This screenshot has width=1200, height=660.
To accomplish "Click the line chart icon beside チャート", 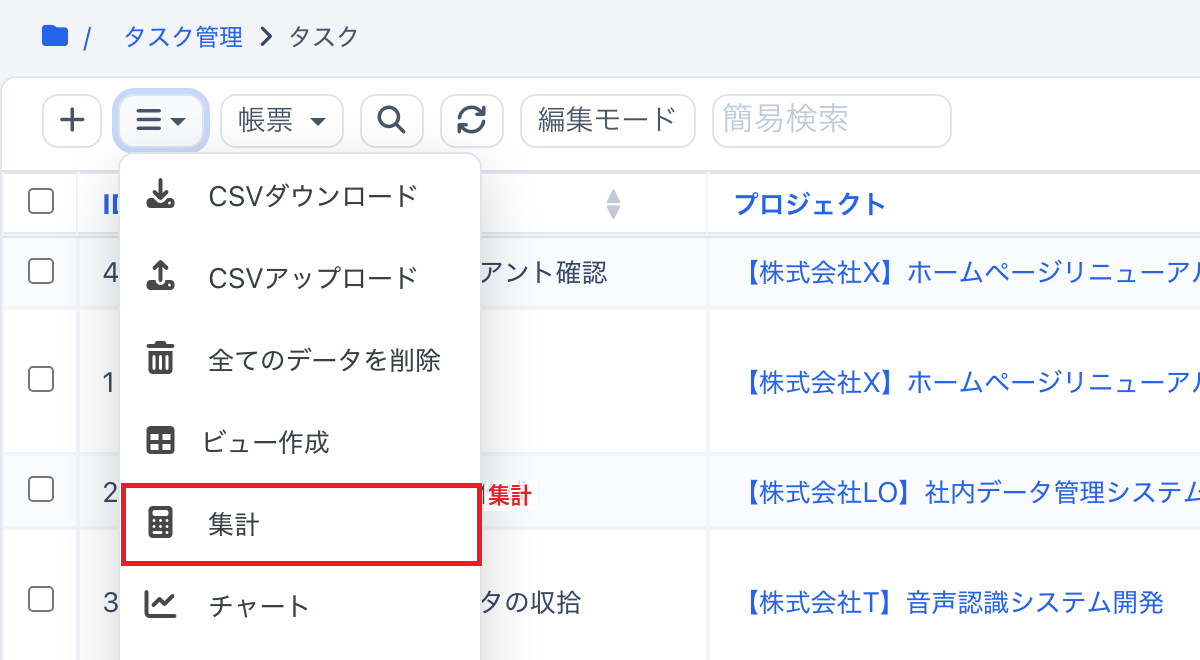I will point(160,604).
